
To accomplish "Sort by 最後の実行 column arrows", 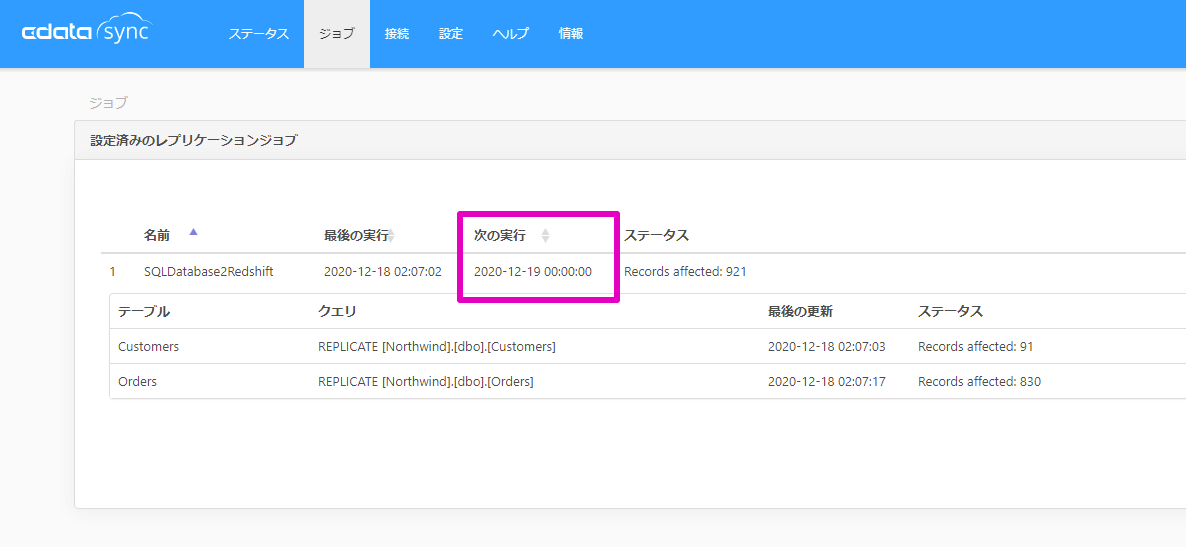I will 391,236.
